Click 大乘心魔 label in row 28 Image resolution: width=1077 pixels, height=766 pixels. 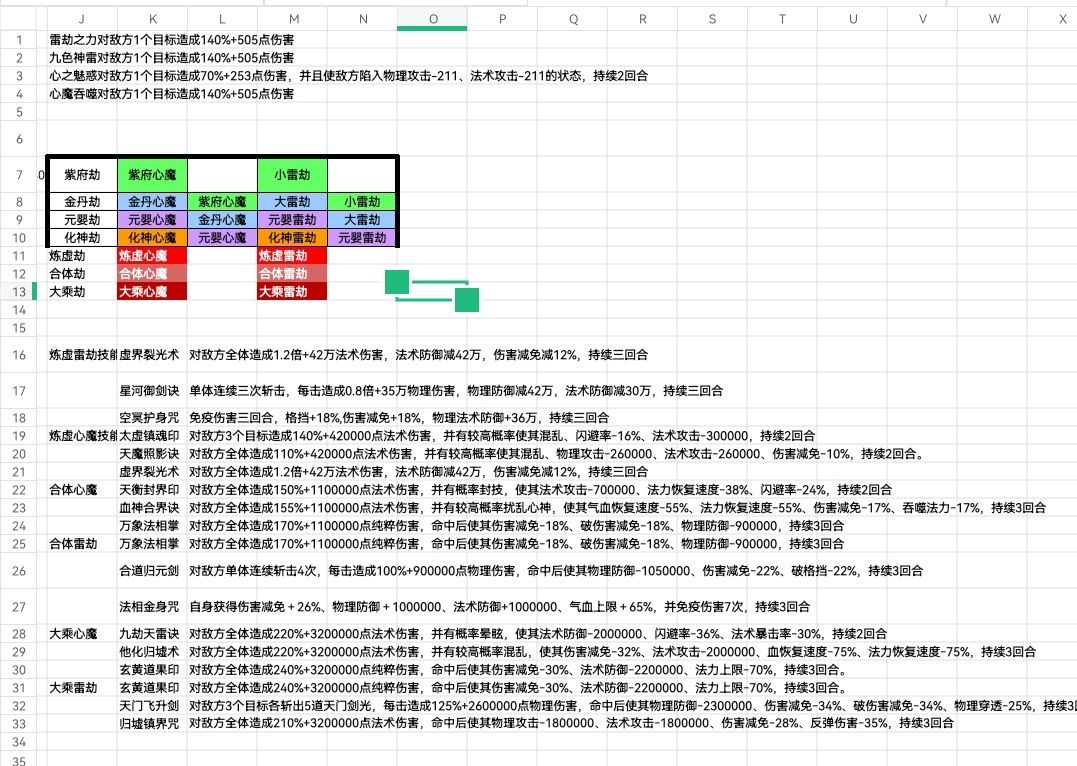(x=73, y=633)
